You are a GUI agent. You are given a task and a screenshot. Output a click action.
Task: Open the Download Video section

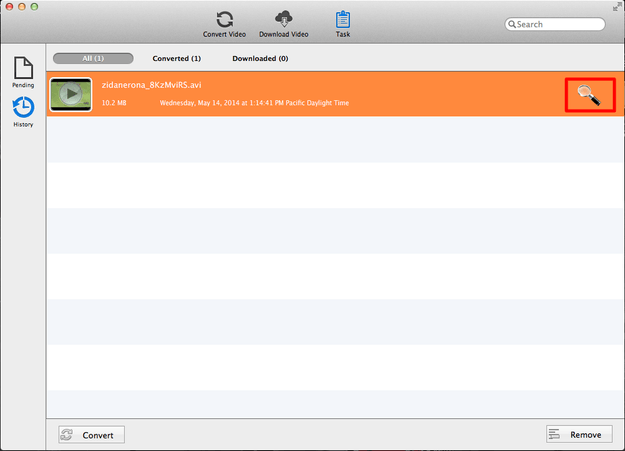(x=284, y=24)
